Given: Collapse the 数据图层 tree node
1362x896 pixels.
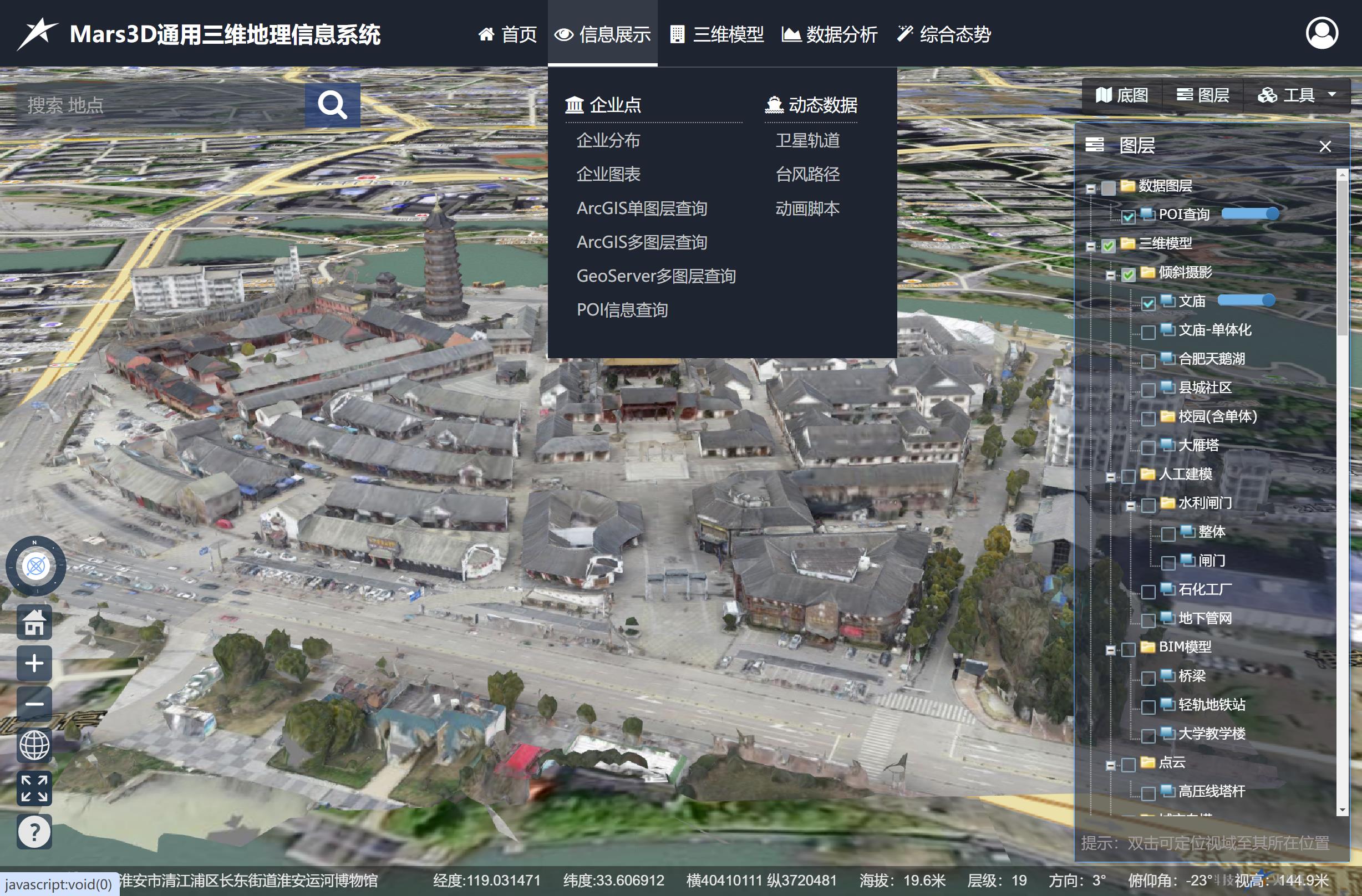Looking at the screenshot, I should pos(1091,189).
